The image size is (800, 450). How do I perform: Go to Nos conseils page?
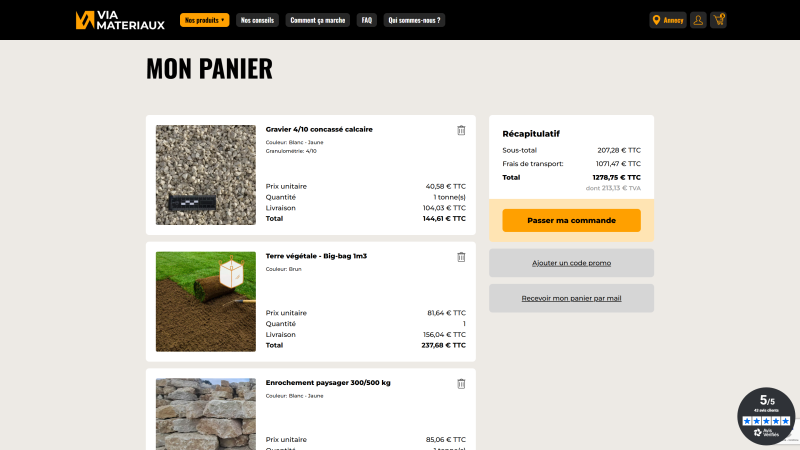(x=257, y=20)
